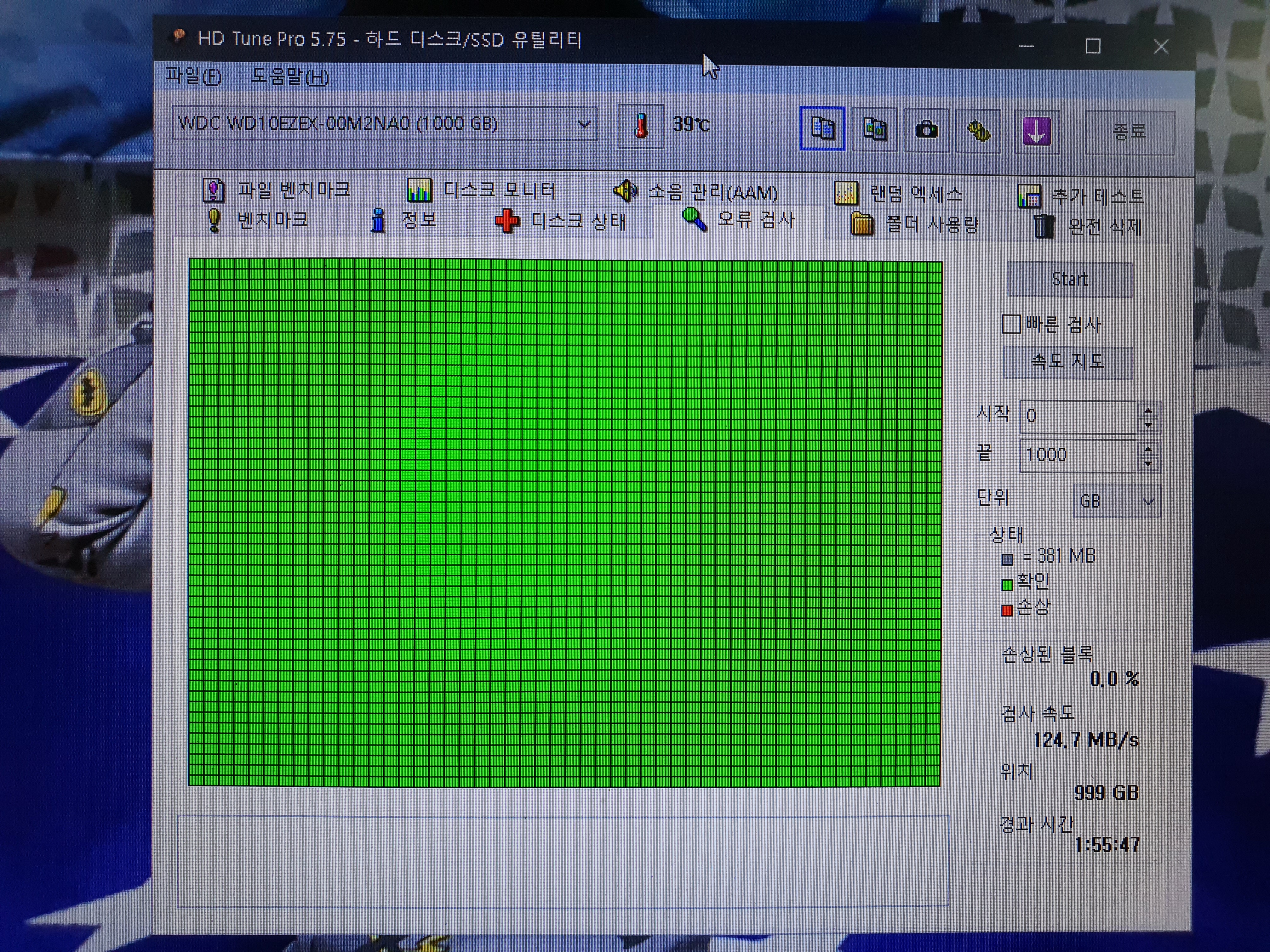This screenshot has height=952, width=1270.
Task: Increase the 끝 value with up arrow
Action: coord(1148,449)
